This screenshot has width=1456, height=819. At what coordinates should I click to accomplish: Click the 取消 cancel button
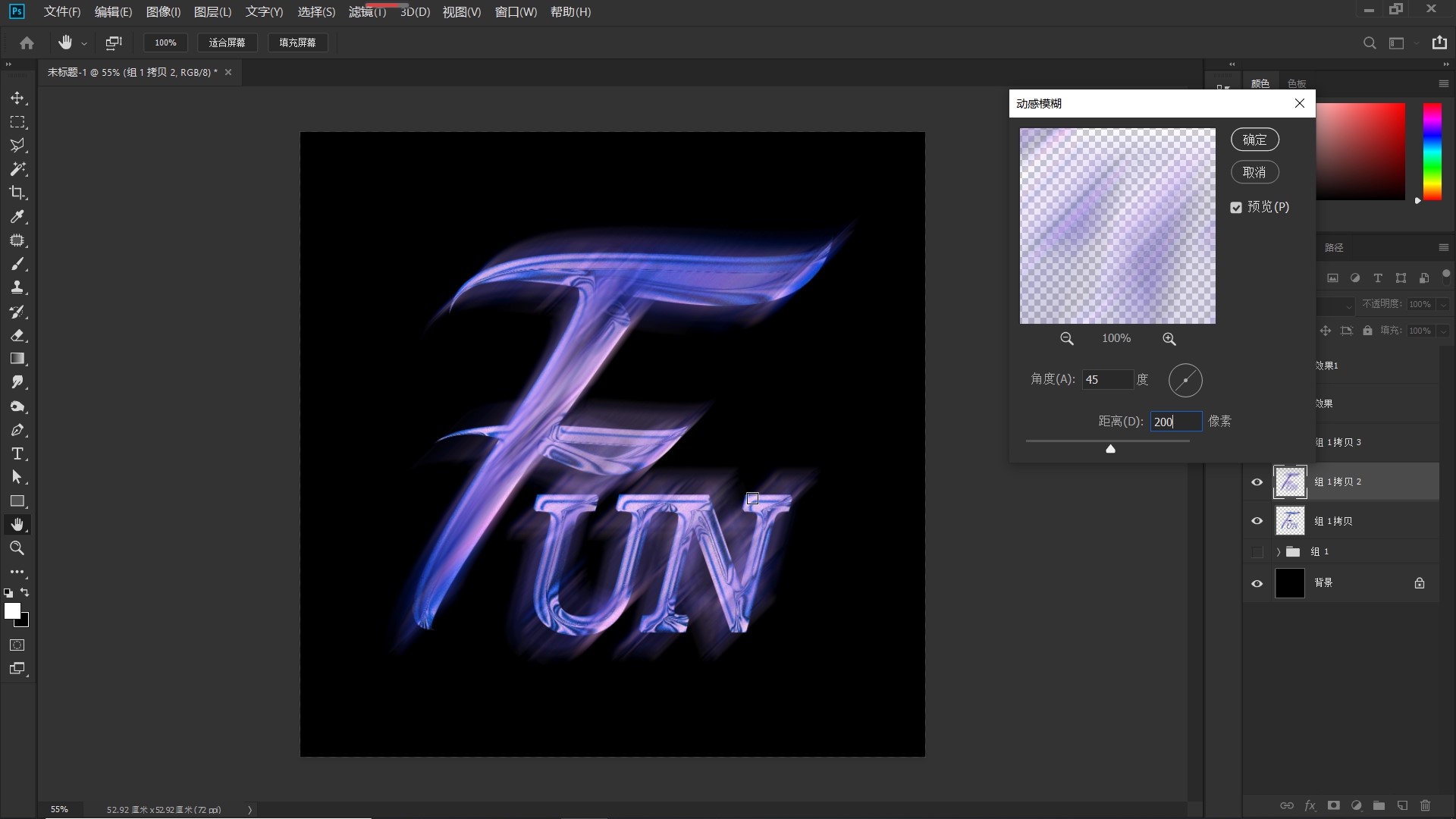pos(1254,172)
